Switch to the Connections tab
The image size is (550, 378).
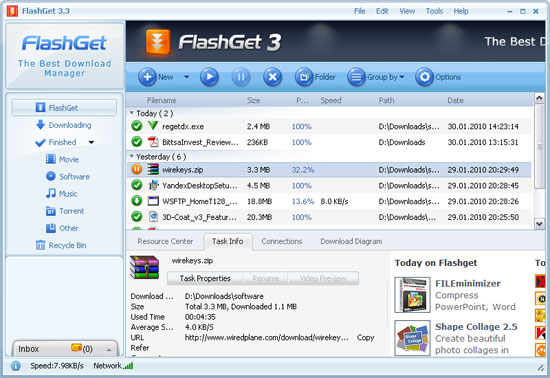(x=282, y=241)
